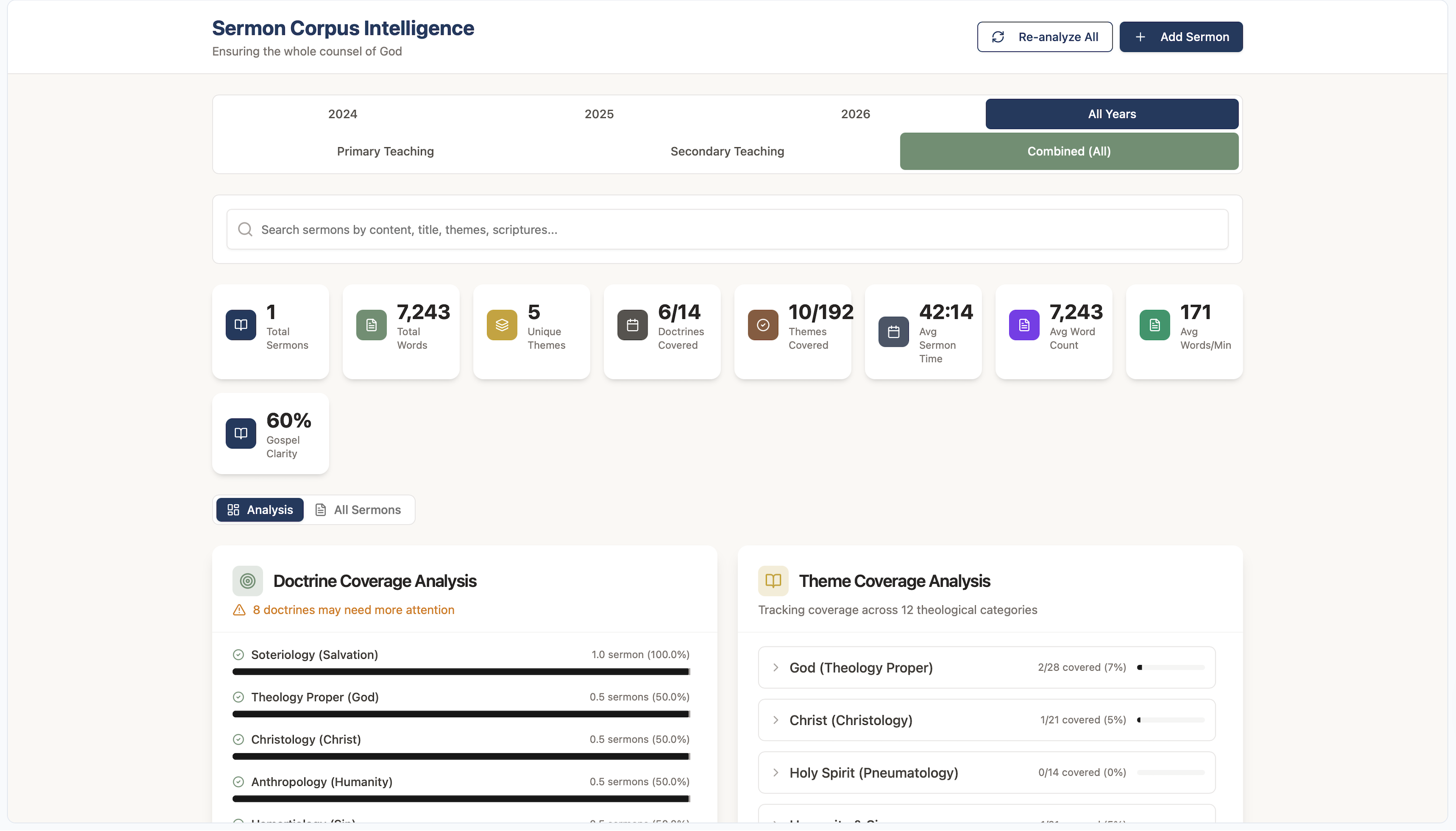Expand the God (Theology Proper) category chevron
The width and height of the screenshot is (1456, 831).
tap(776, 667)
